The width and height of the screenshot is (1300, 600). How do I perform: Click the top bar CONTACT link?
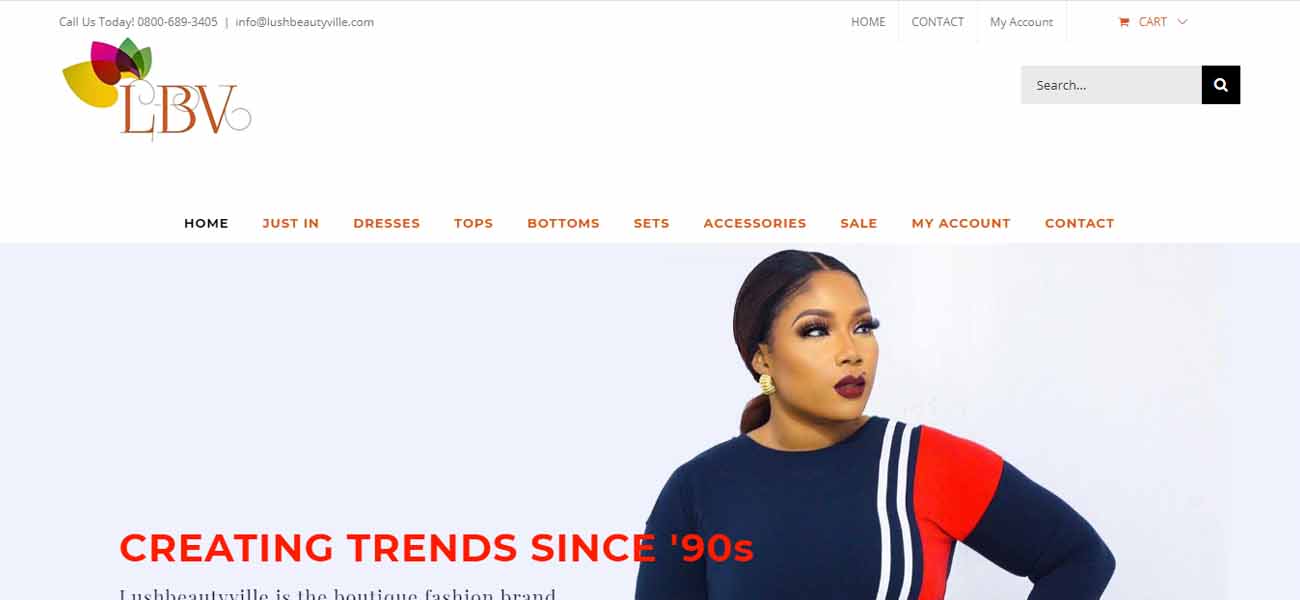tap(938, 22)
